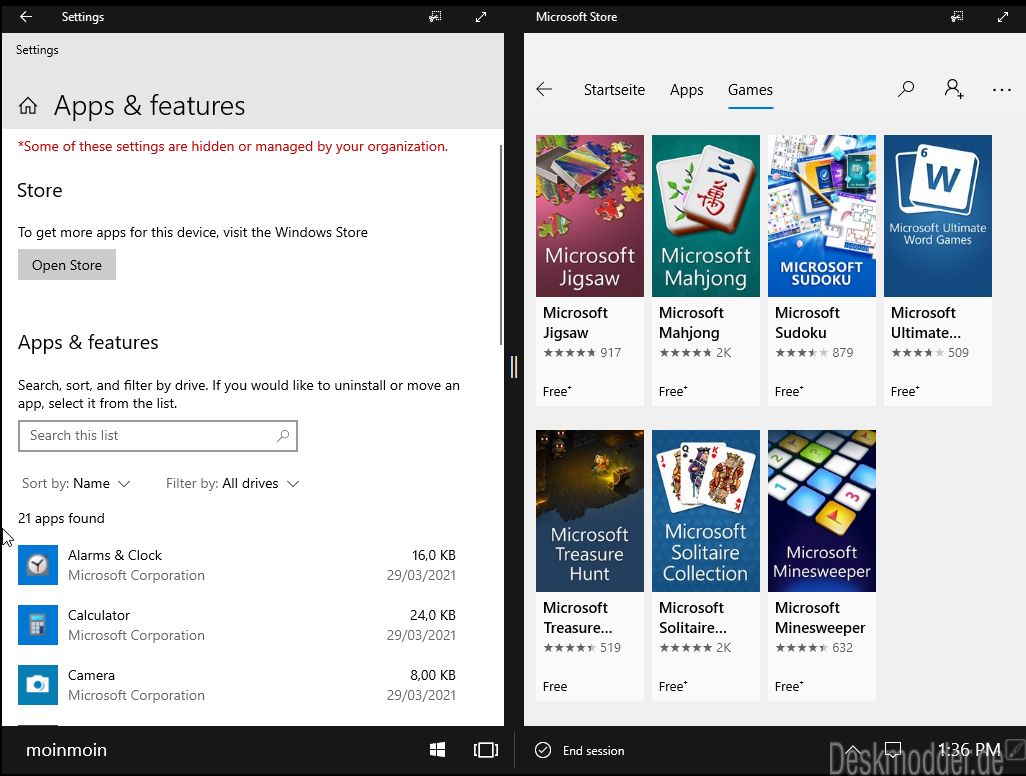
Task: Select the Alarms & Clock app name
Action: pyautogui.click(x=115, y=556)
